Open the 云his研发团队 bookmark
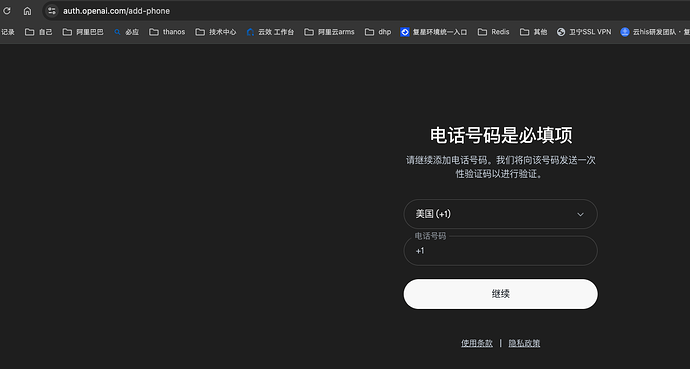Viewport: 690px width, 369px height. (655, 32)
